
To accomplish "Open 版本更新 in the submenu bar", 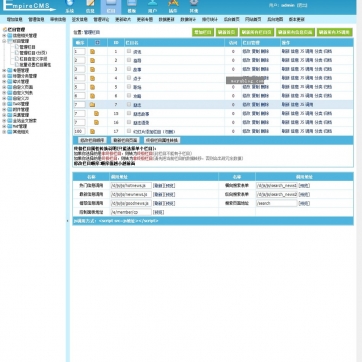I will coord(296,19).
